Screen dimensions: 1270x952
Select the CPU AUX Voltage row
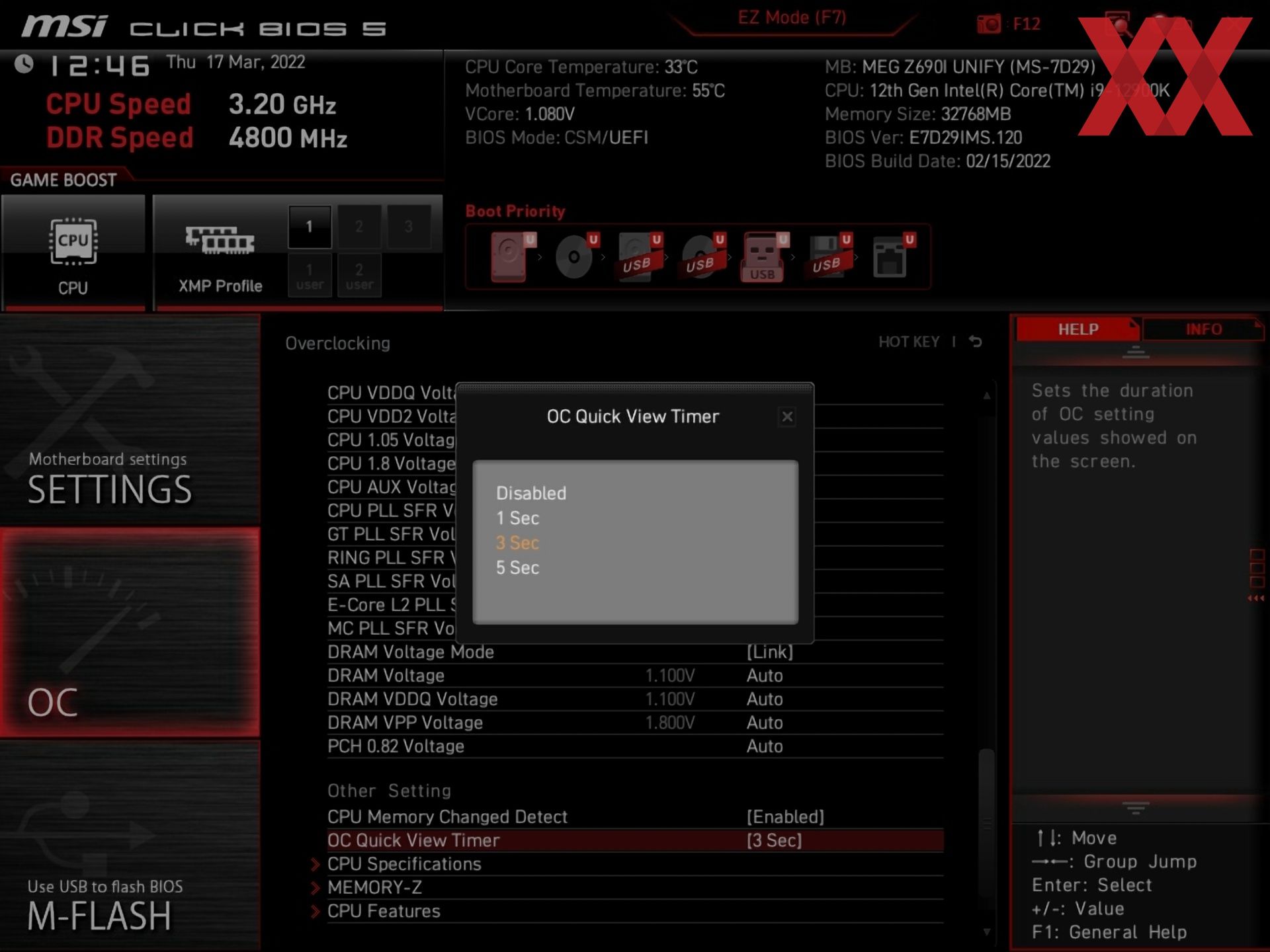coord(392,487)
